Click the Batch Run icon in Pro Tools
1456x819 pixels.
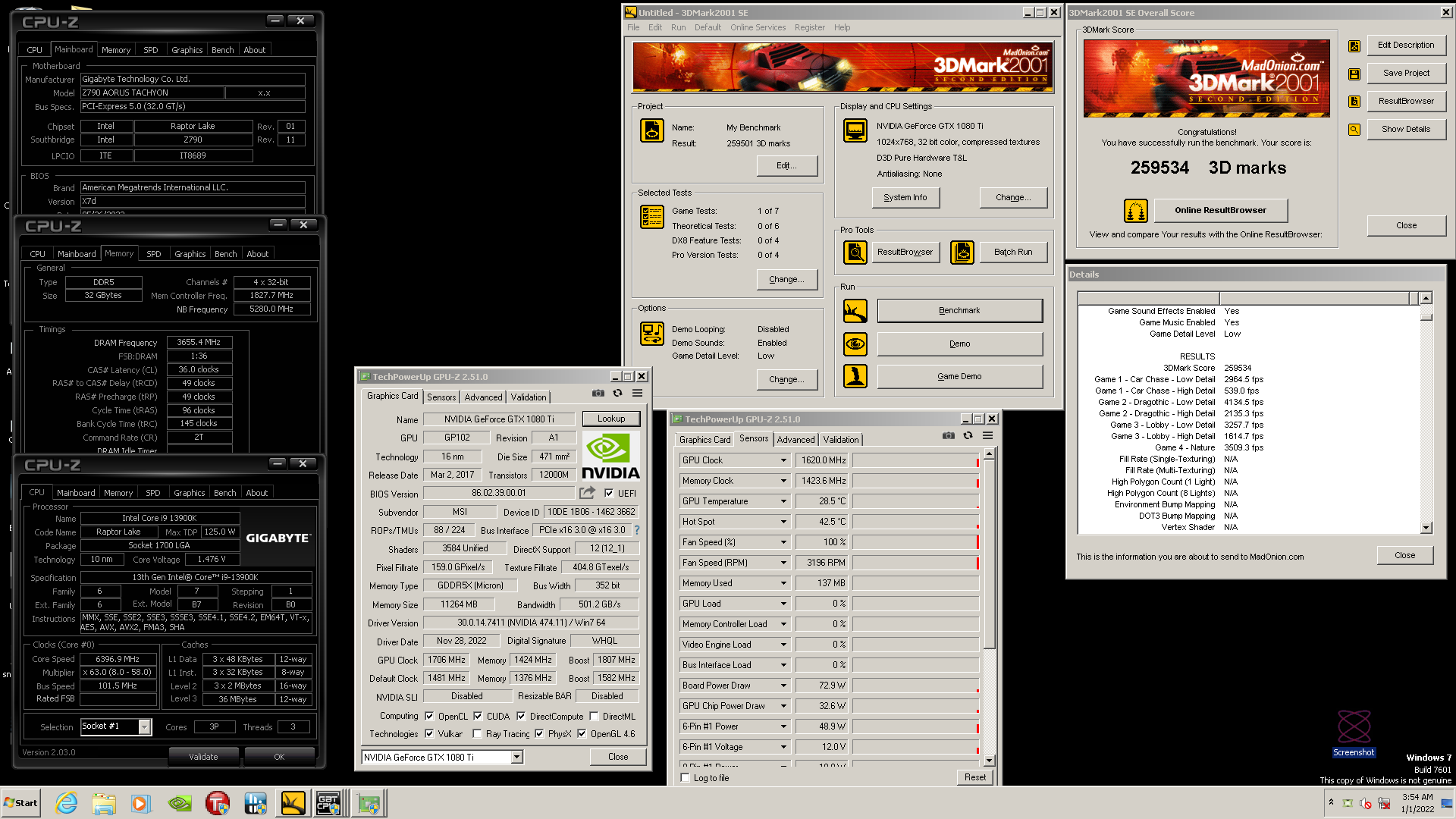pyautogui.click(x=962, y=252)
